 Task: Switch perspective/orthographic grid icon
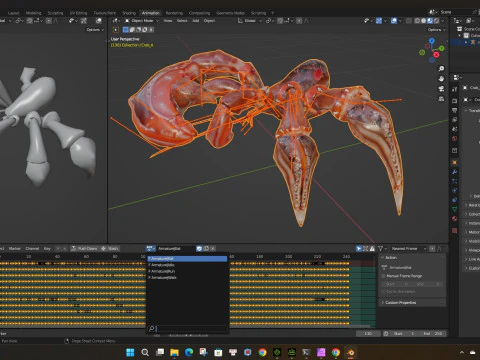pyautogui.click(x=441, y=99)
